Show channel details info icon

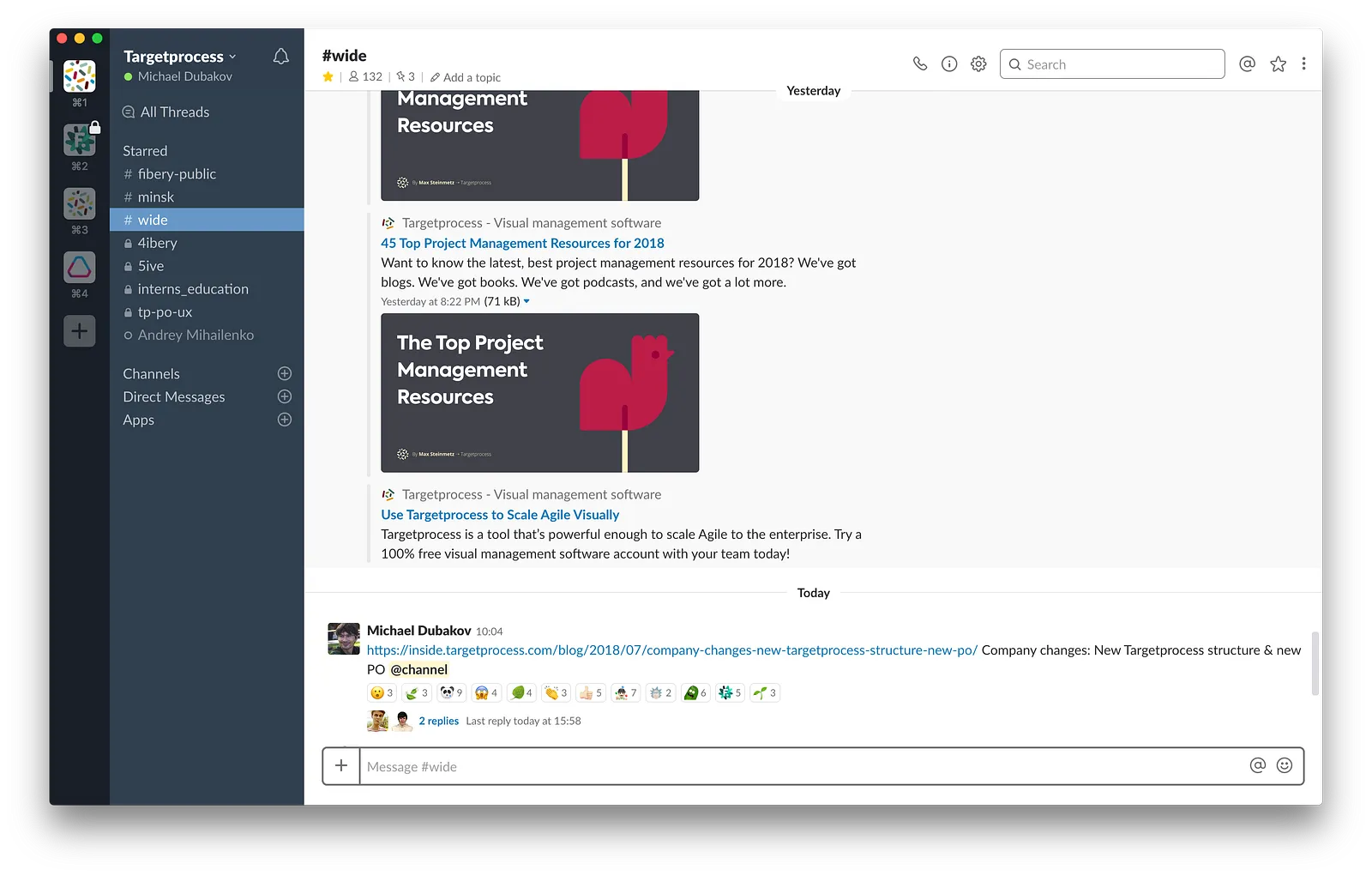[x=949, y=63]
